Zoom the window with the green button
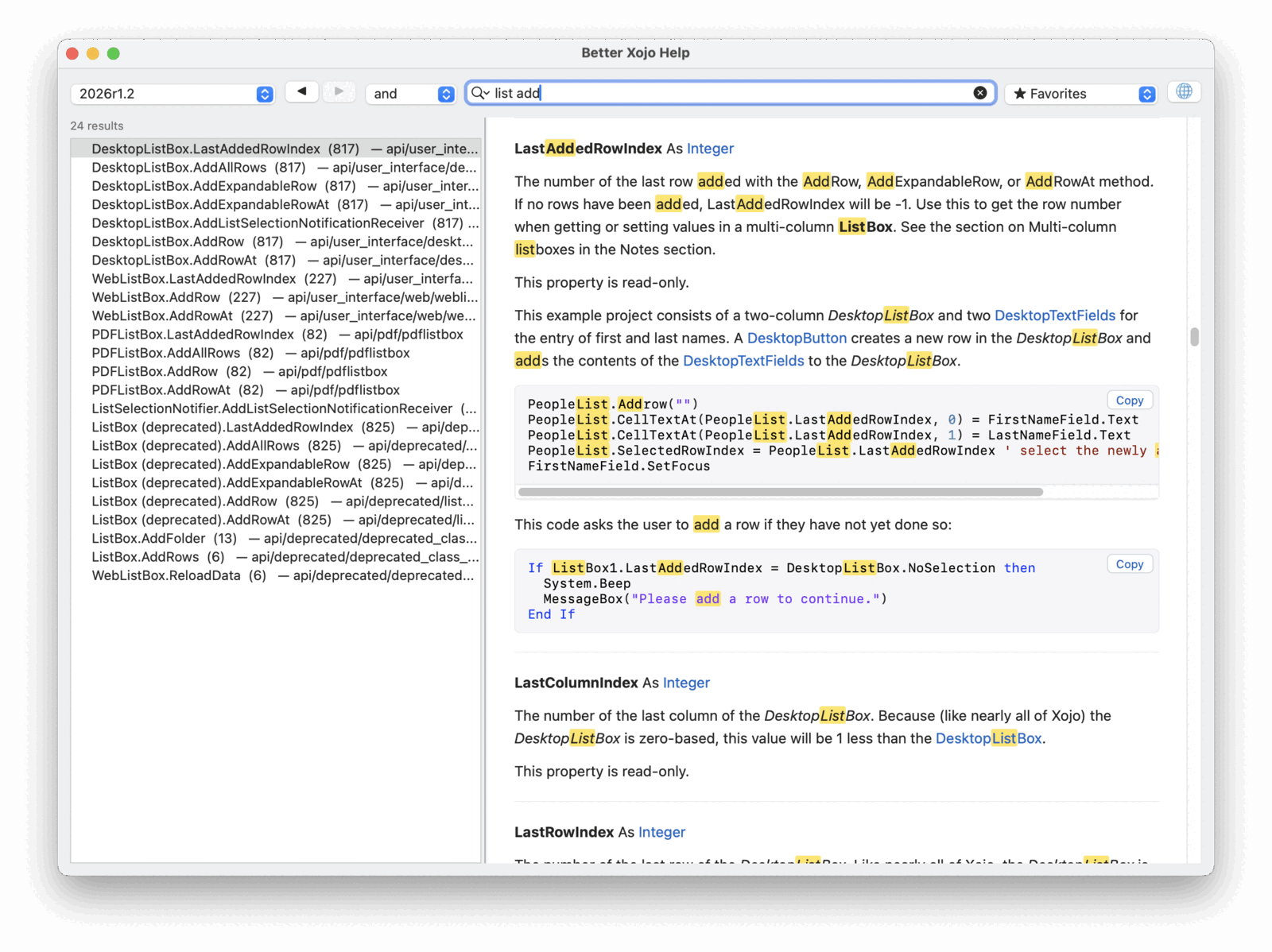The image size is (1272, 952). click(x=114, y=53)
